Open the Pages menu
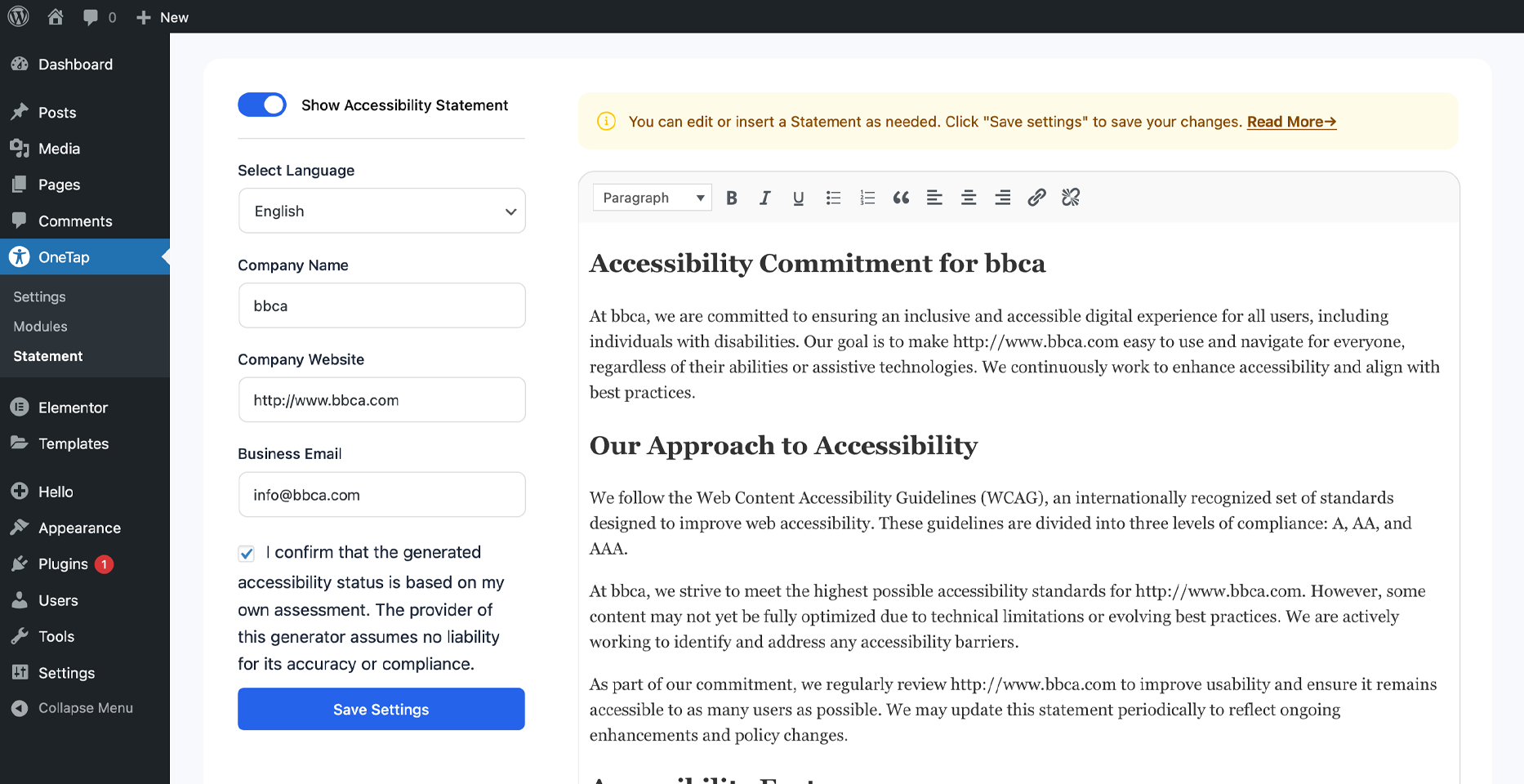 [85, 185]
